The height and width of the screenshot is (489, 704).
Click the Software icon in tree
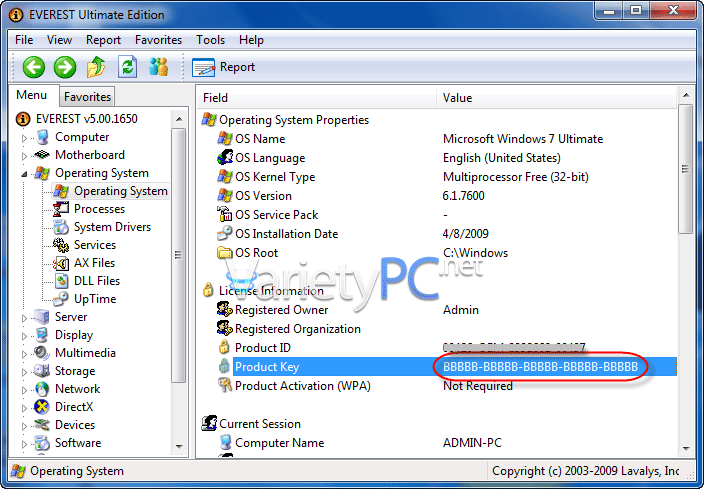point(42,443)
